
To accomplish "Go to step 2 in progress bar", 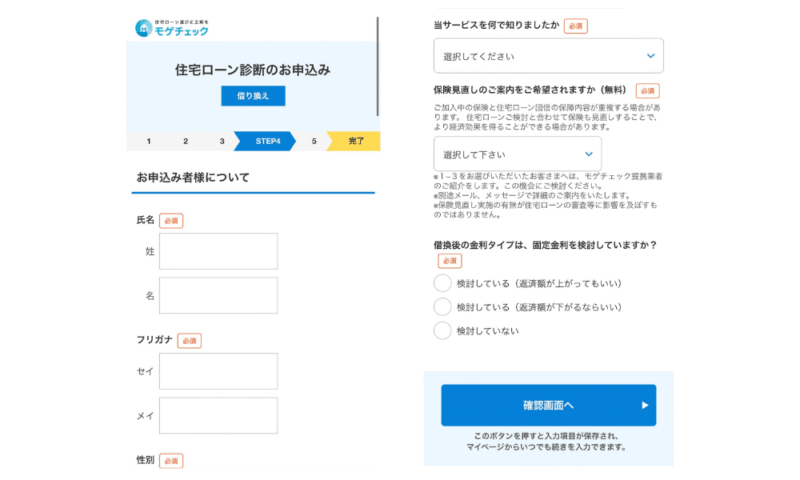I will (185, 141).
